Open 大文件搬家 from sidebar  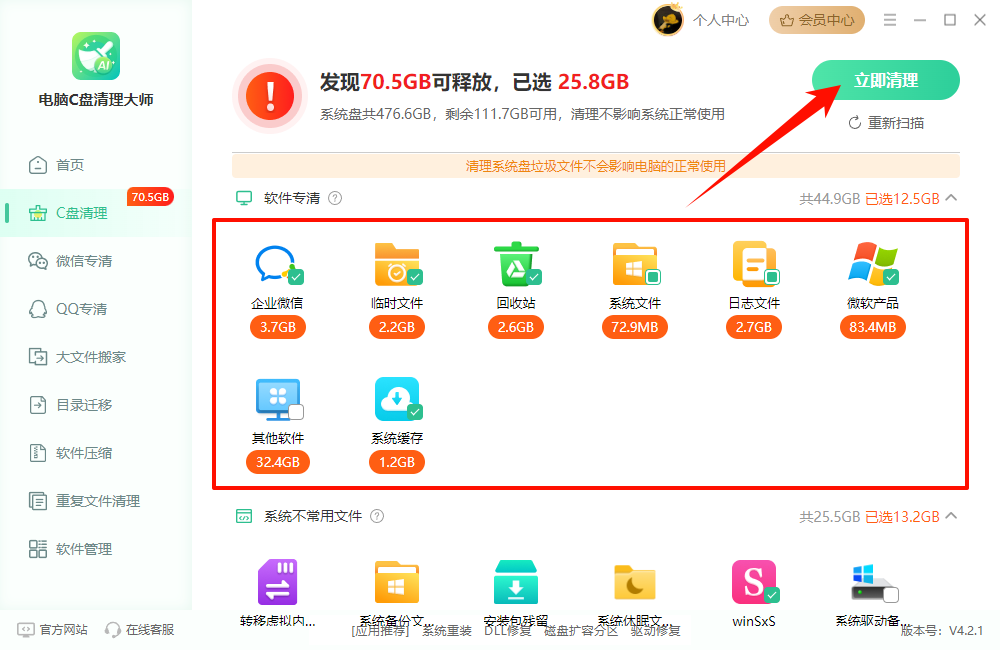pos(78,357)
